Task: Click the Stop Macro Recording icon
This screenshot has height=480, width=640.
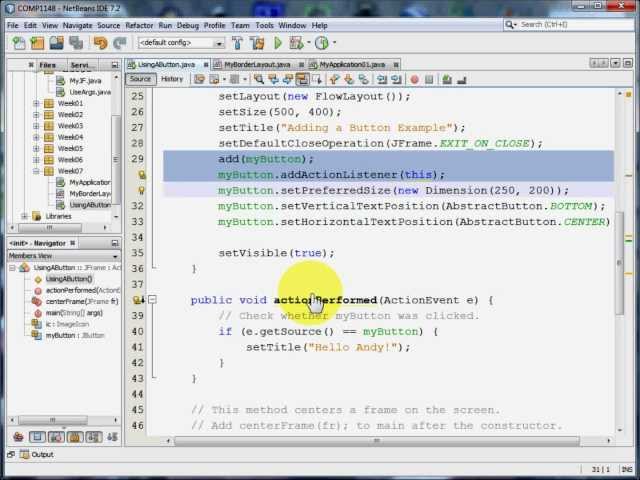Action: coord(429,80)
